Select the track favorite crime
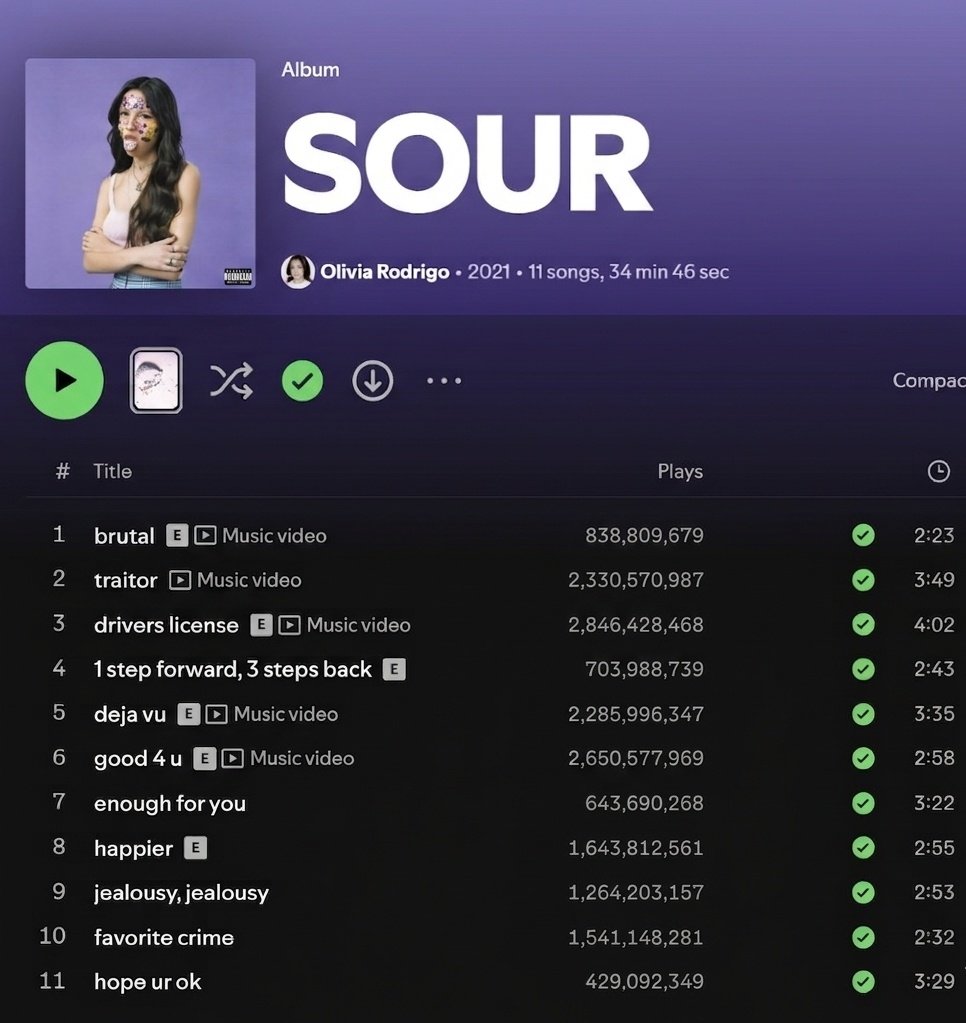966x1023 pixels. point(164,938)
